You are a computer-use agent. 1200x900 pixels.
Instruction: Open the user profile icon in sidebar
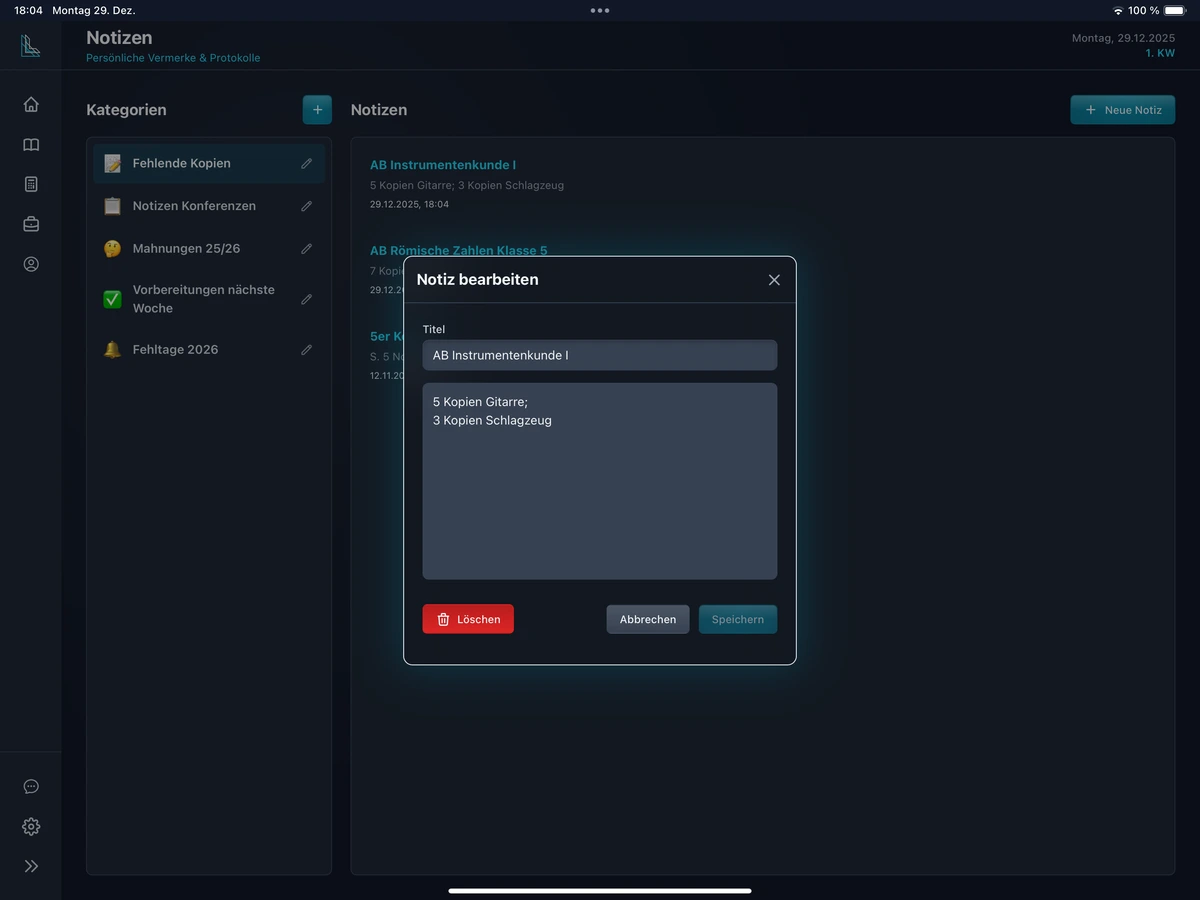click(31, 264)
